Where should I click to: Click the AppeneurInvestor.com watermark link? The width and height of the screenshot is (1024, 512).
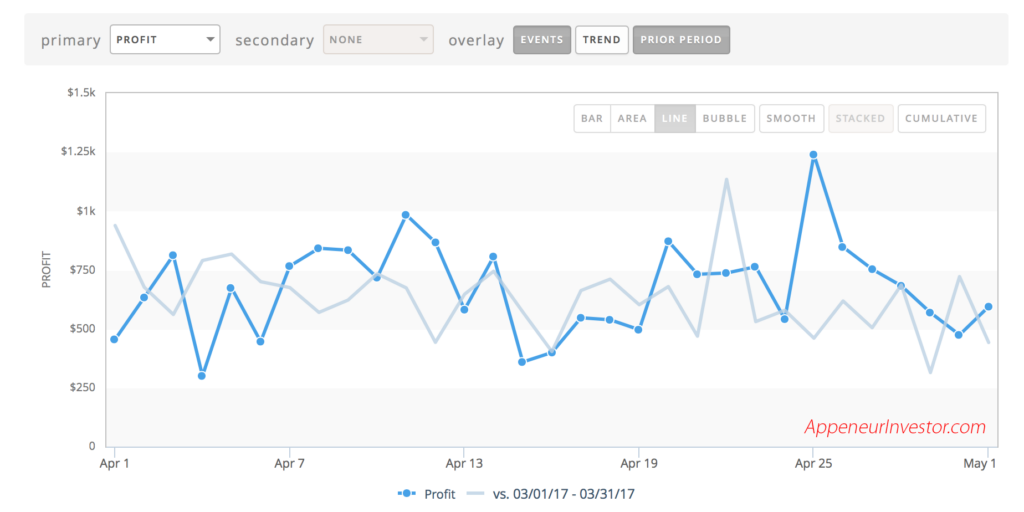895,427
